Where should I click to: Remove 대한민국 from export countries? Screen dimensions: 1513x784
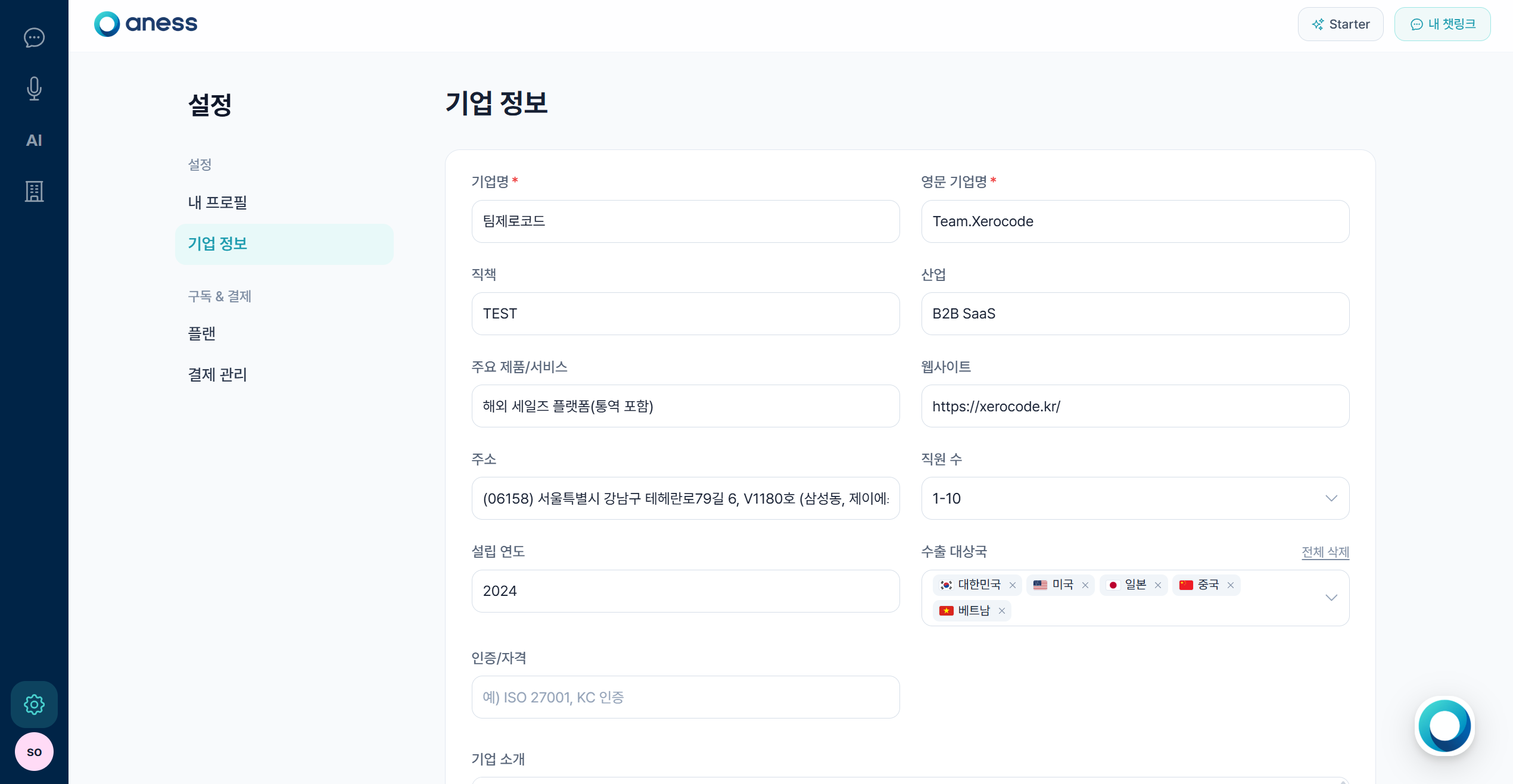point(1013,585)
